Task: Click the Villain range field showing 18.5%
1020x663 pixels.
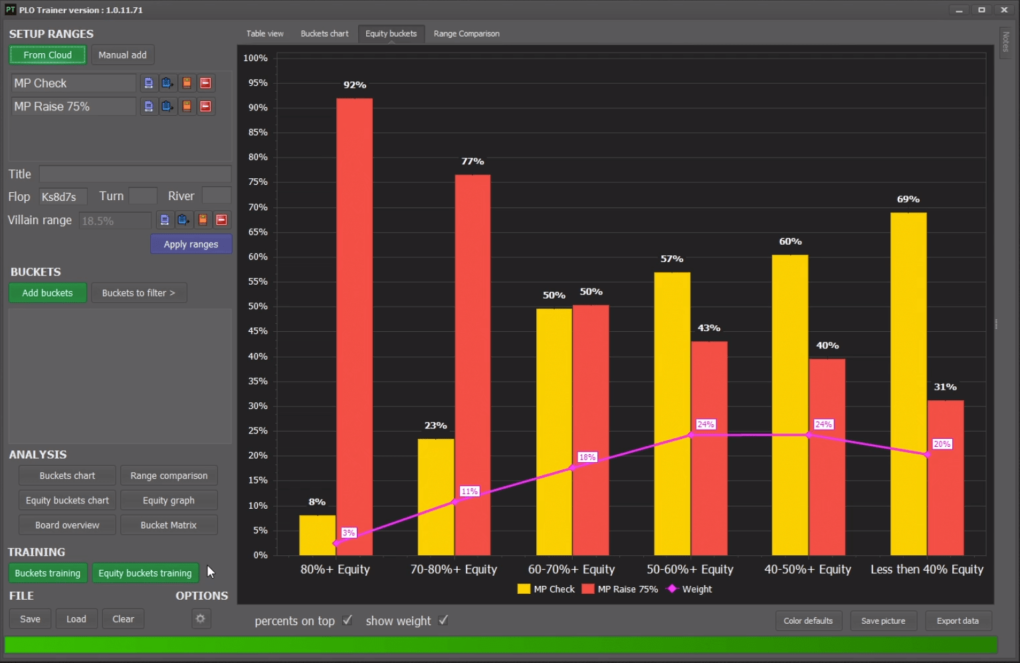Action: [115, 221]
